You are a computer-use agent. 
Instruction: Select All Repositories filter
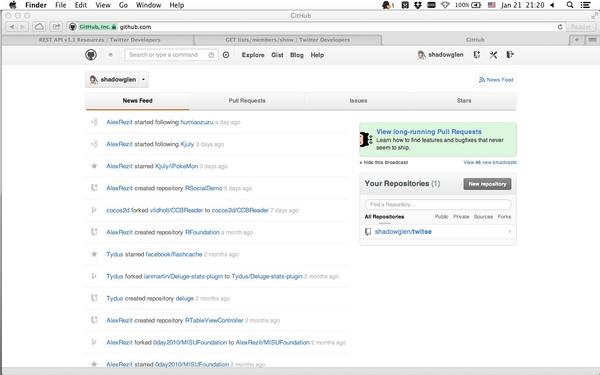(x=384, y=217)
